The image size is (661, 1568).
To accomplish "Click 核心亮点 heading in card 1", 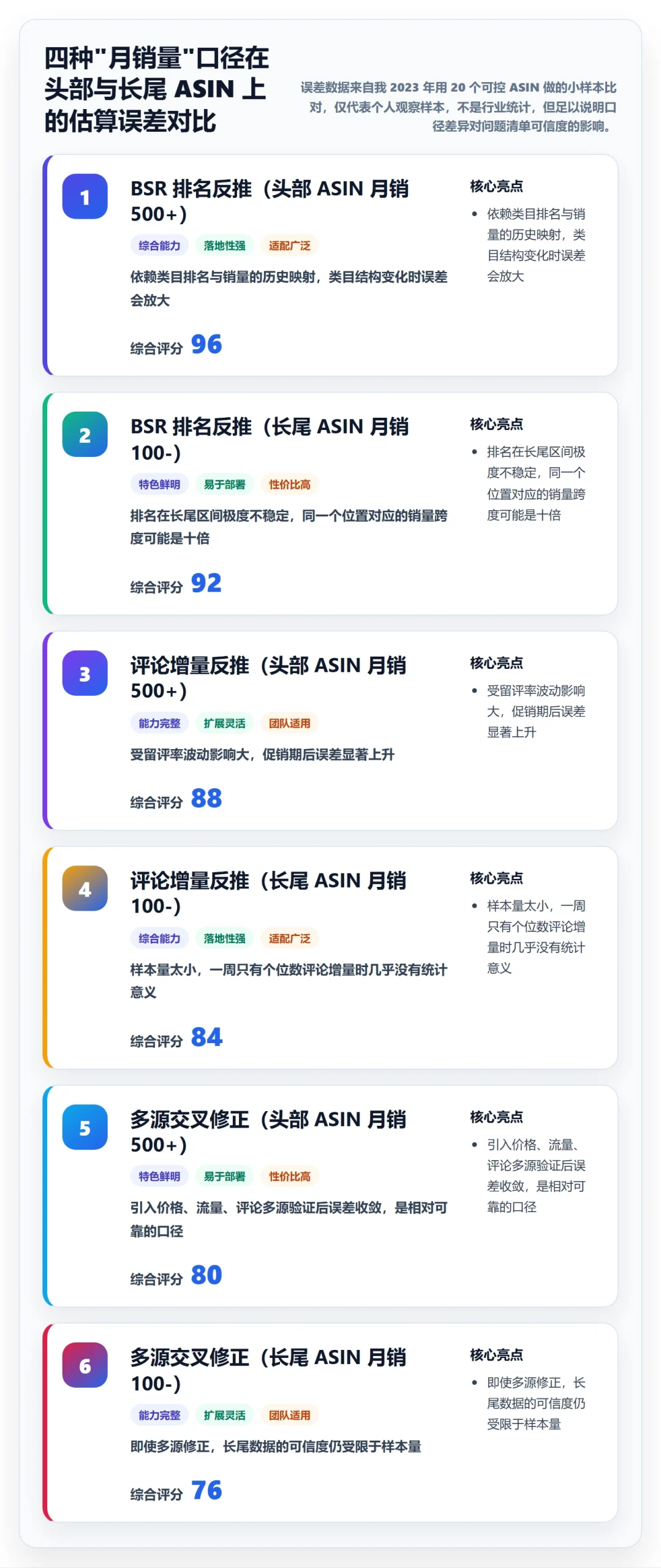I will tap(496, 186).
